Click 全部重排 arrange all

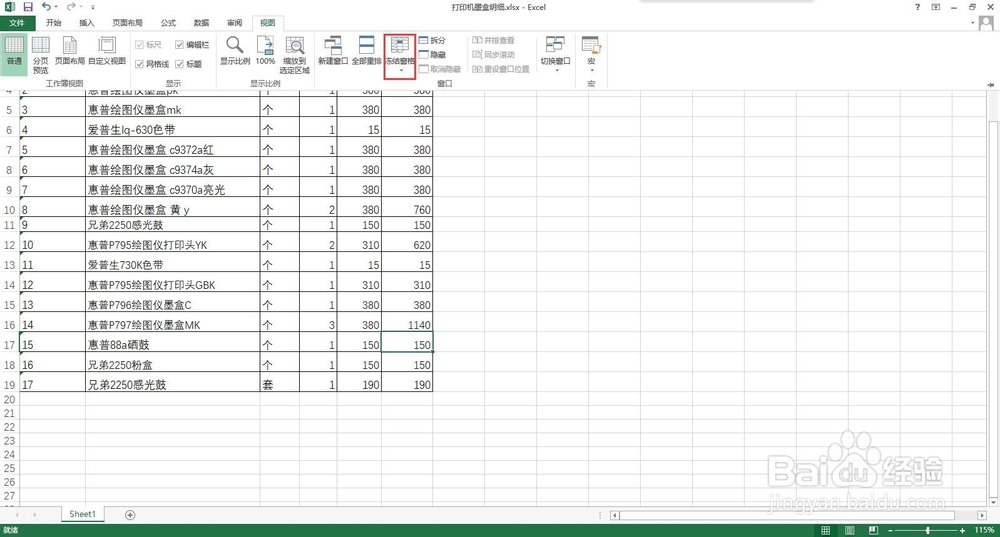pos(366,51)
